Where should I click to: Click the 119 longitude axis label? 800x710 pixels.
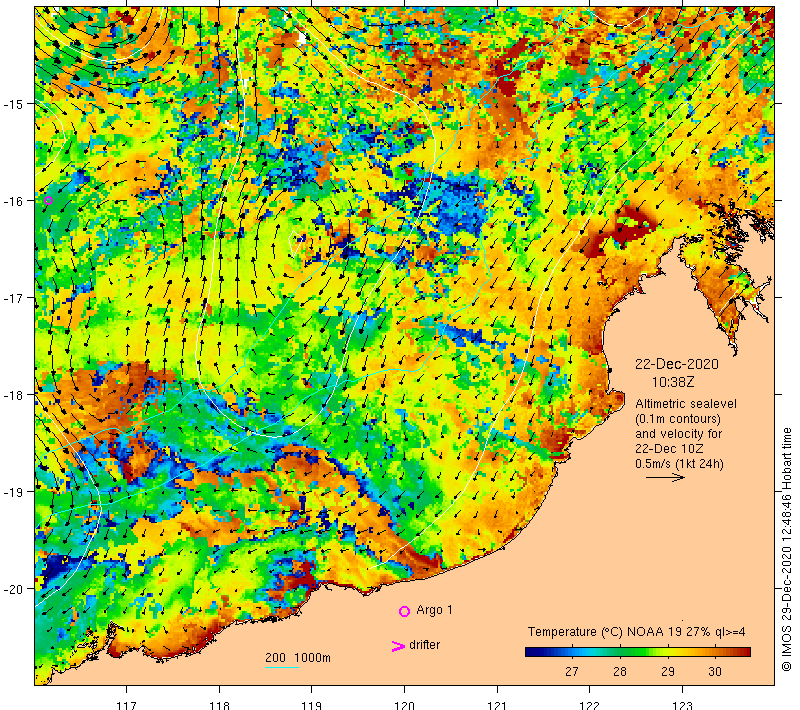(312, 705)
